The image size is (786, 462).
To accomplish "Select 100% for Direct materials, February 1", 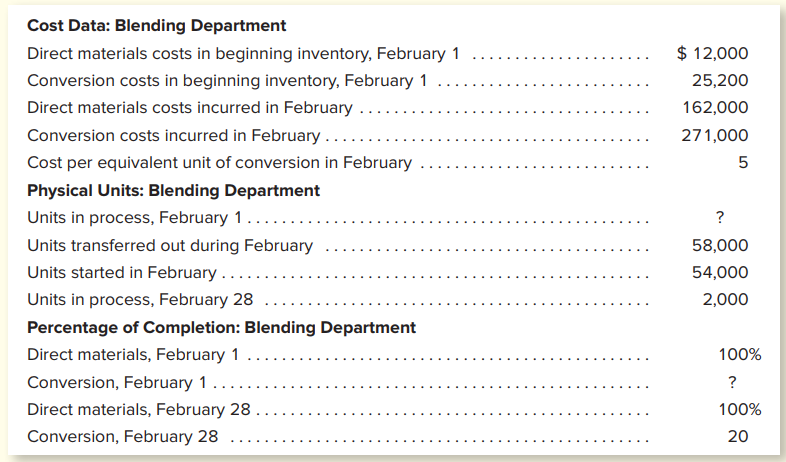I will point(740,354).
